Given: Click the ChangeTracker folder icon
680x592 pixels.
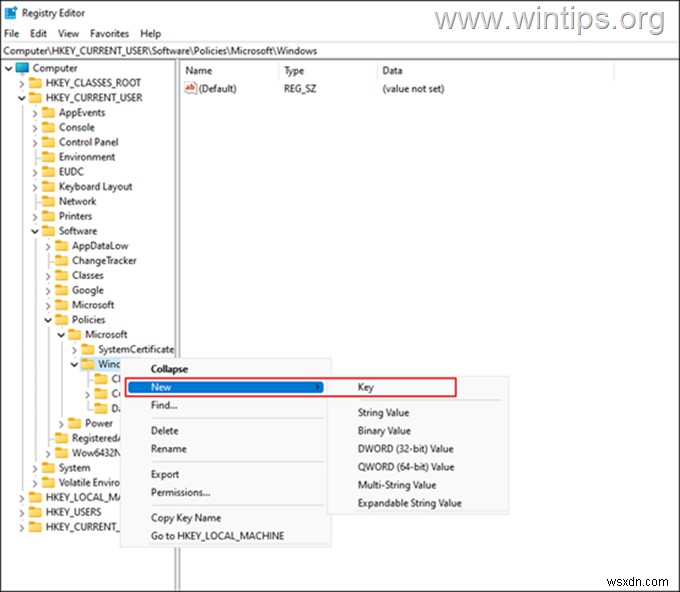Looking at the screenshot, I should 62,261.
